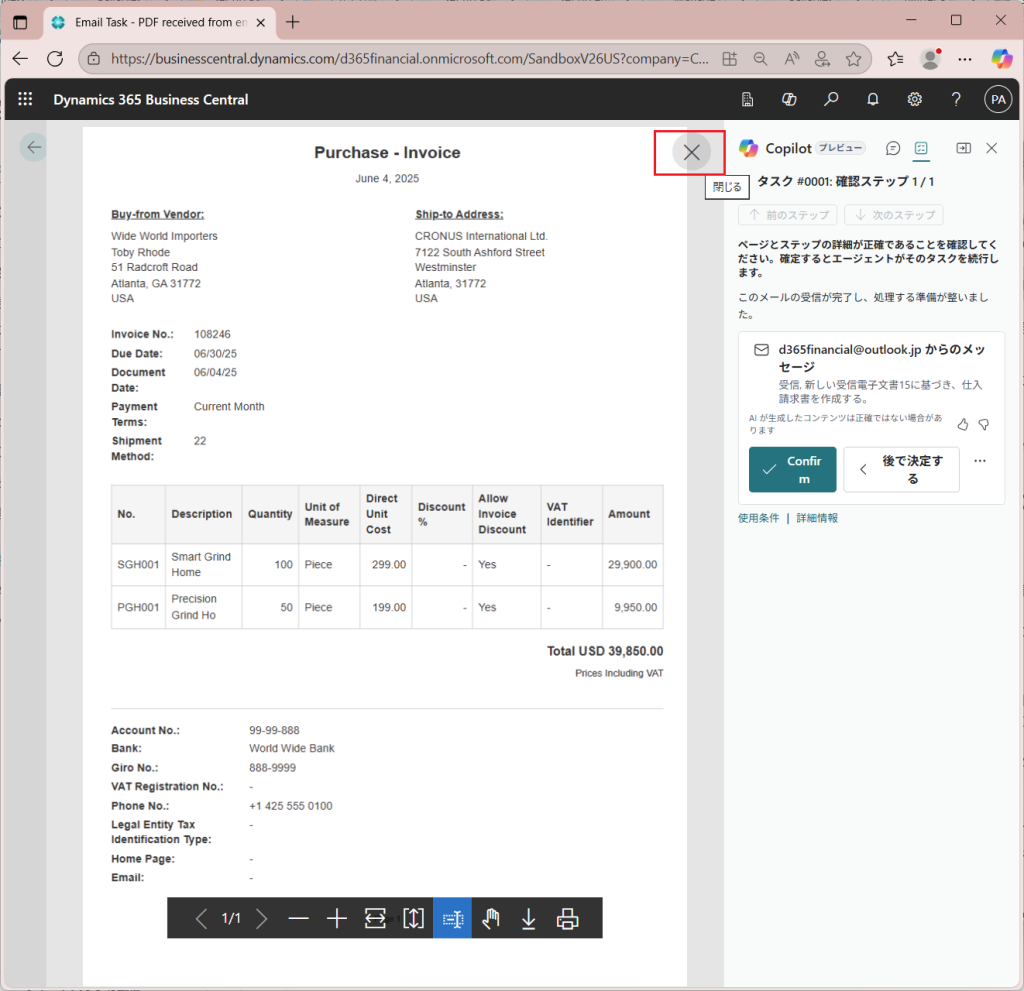The height and width of the screenshot is (991, 1024).
Task: Close the Copilot side pane
Action: [991, 148]
